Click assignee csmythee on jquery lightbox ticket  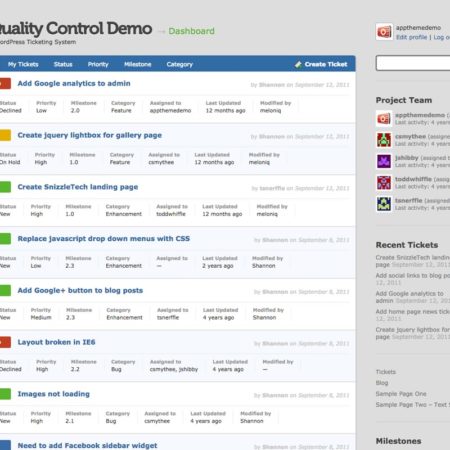[161, 162]
